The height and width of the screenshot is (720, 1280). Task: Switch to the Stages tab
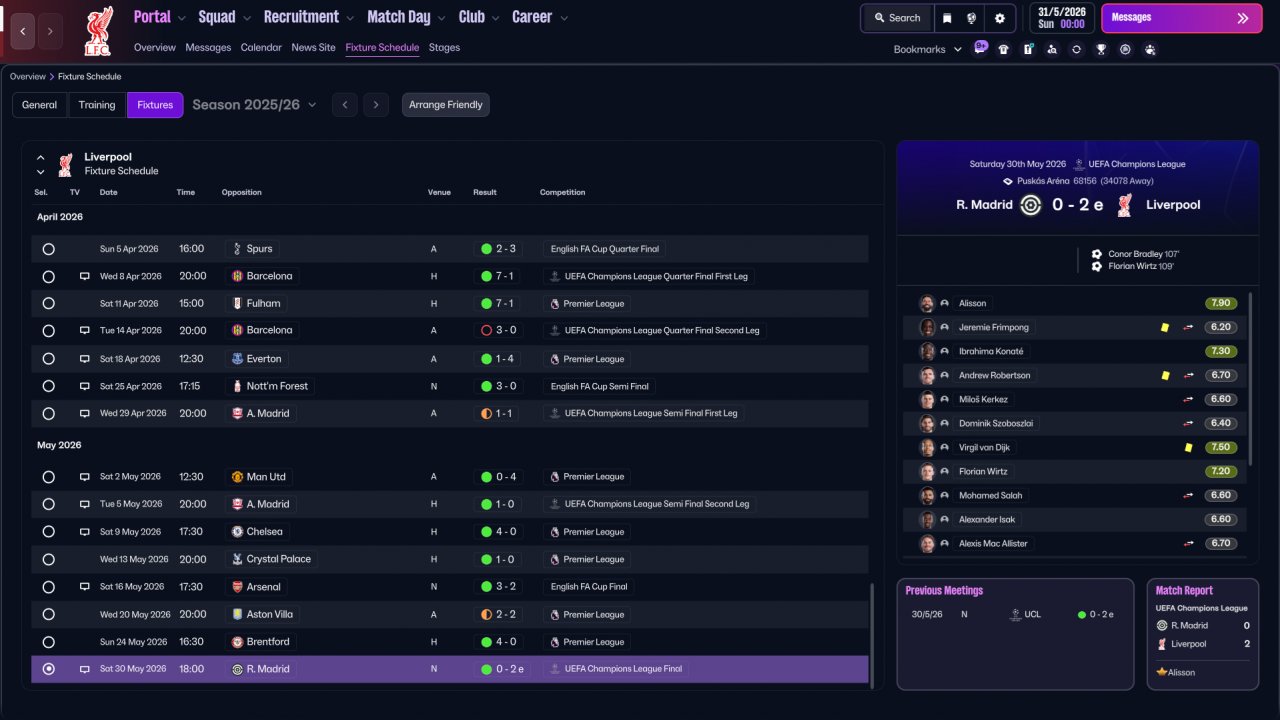(x=444, y=48)
